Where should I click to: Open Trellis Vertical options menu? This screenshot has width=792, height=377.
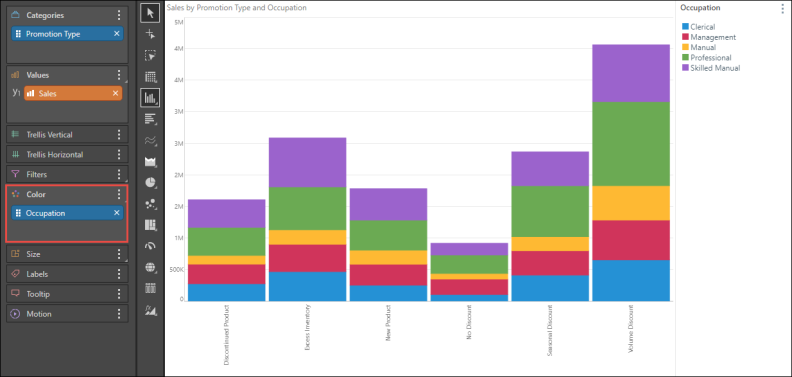click(x=119, y=134)
